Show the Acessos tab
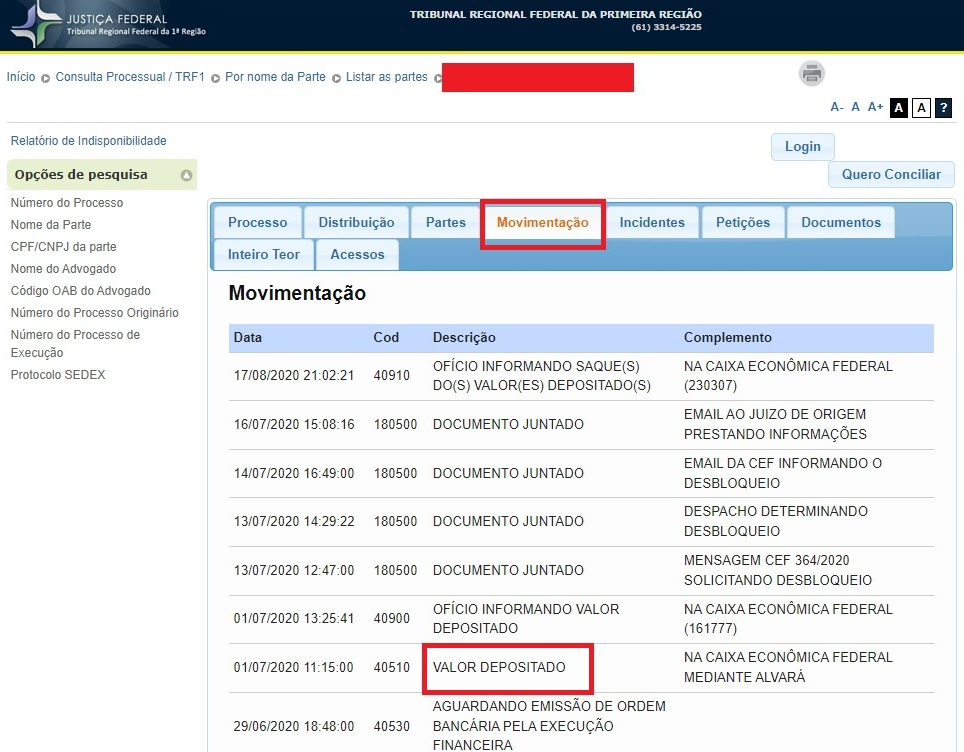The height and width of the screenshot is (752, 964). [x=357, y=254]
